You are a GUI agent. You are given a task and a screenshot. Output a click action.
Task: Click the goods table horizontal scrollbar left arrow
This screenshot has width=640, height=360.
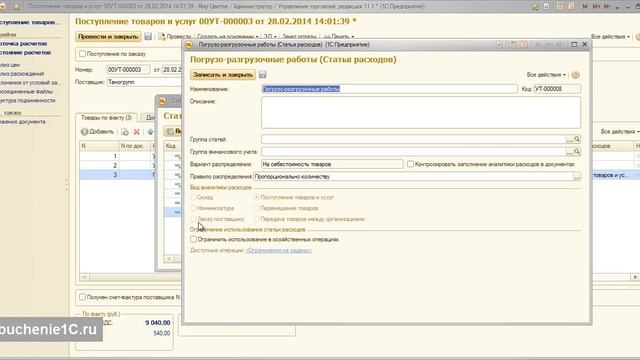[84, 277]
